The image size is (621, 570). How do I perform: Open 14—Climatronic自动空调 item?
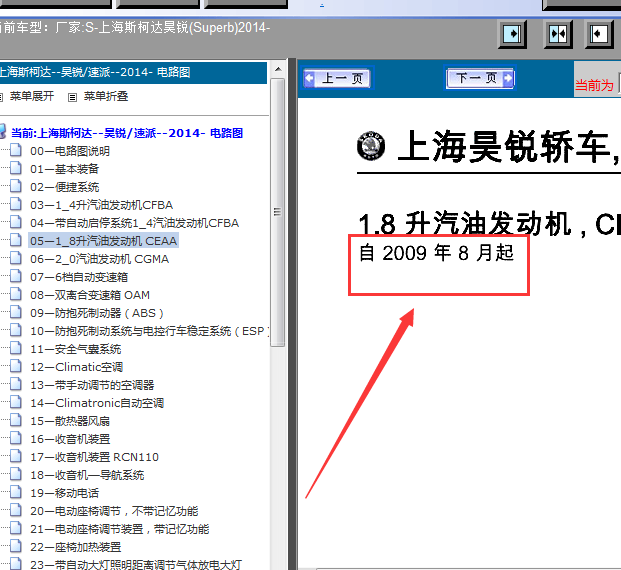coord(97,403)
